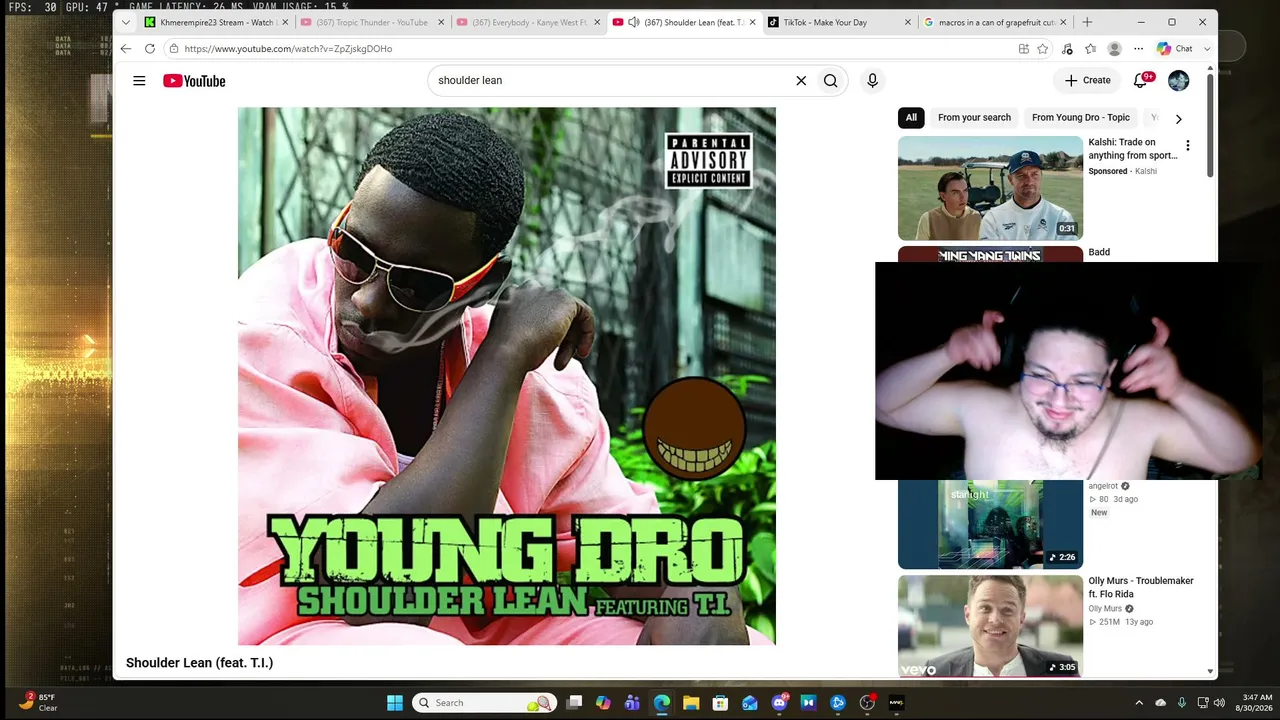Screen dimensions: 1280x720
Task: Open the Olly Murs Troublemaker thumbnail
Action: (x=990, y=626)
